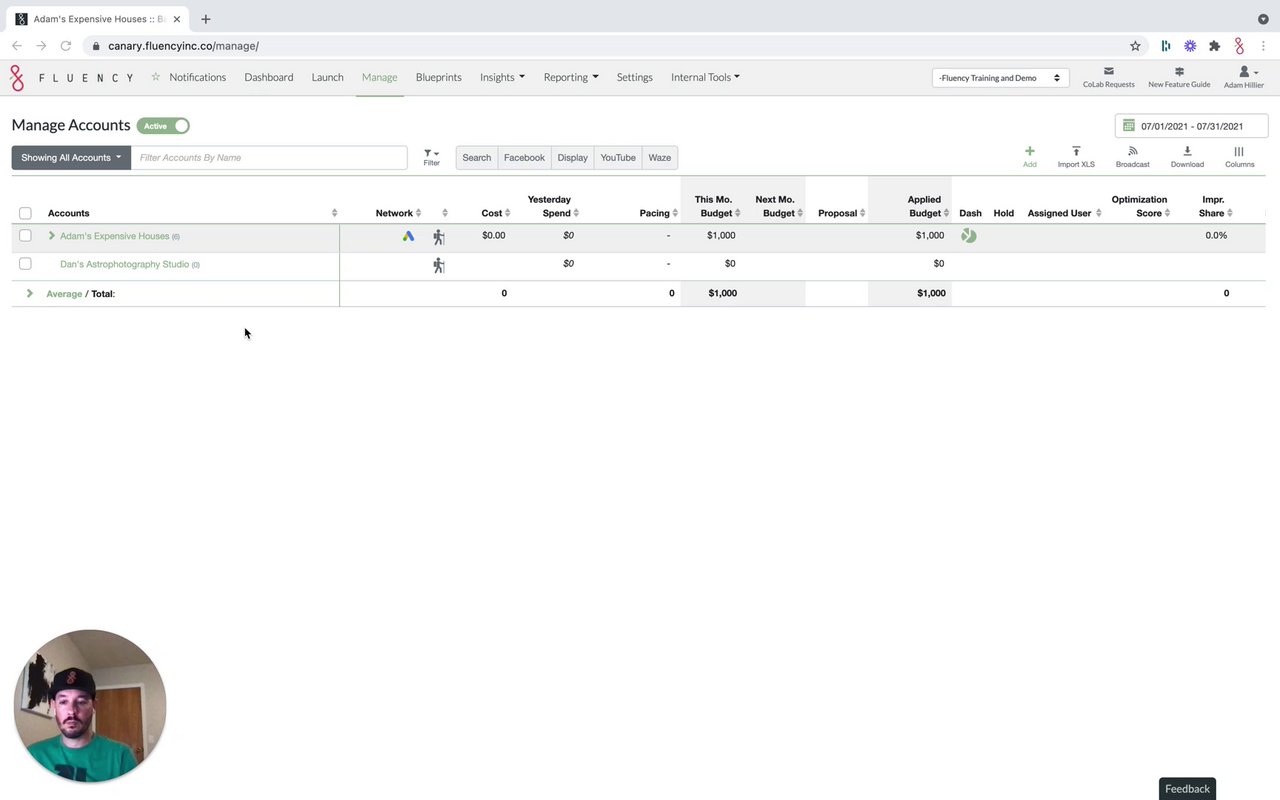Filter by YouTube channel
The width and height of the screenshot is (1280, 800).
click(618, 157)
